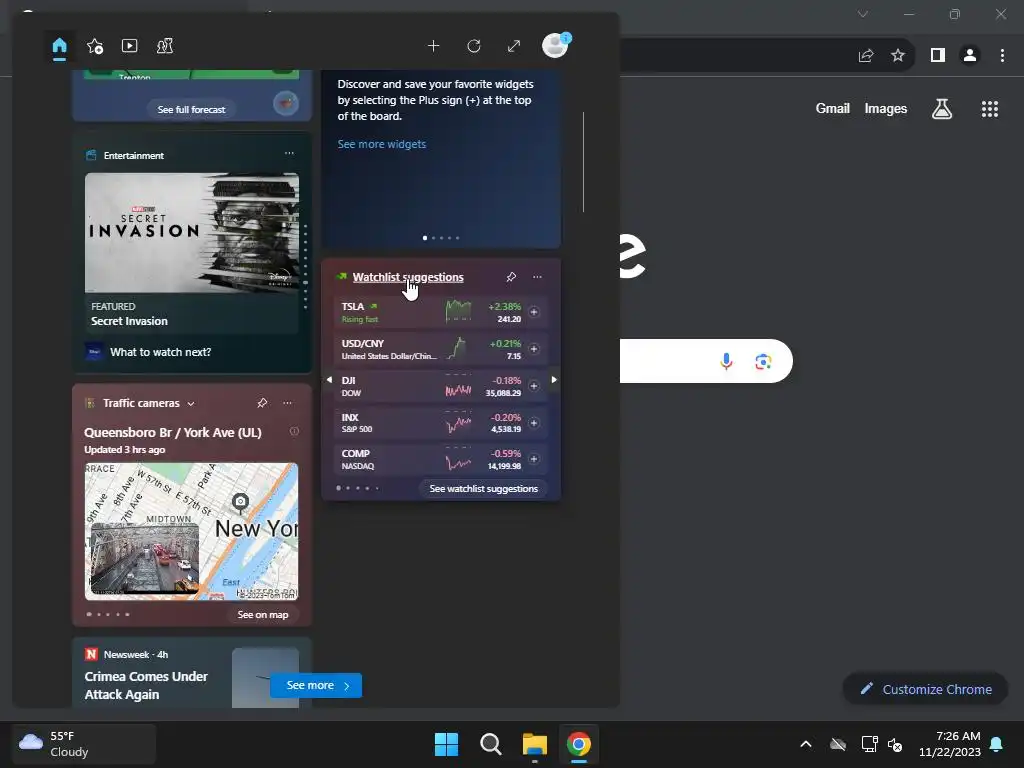
Task: Add DJI DOW to watchlist
Action: pyautogui.click(x=534, y=386)
